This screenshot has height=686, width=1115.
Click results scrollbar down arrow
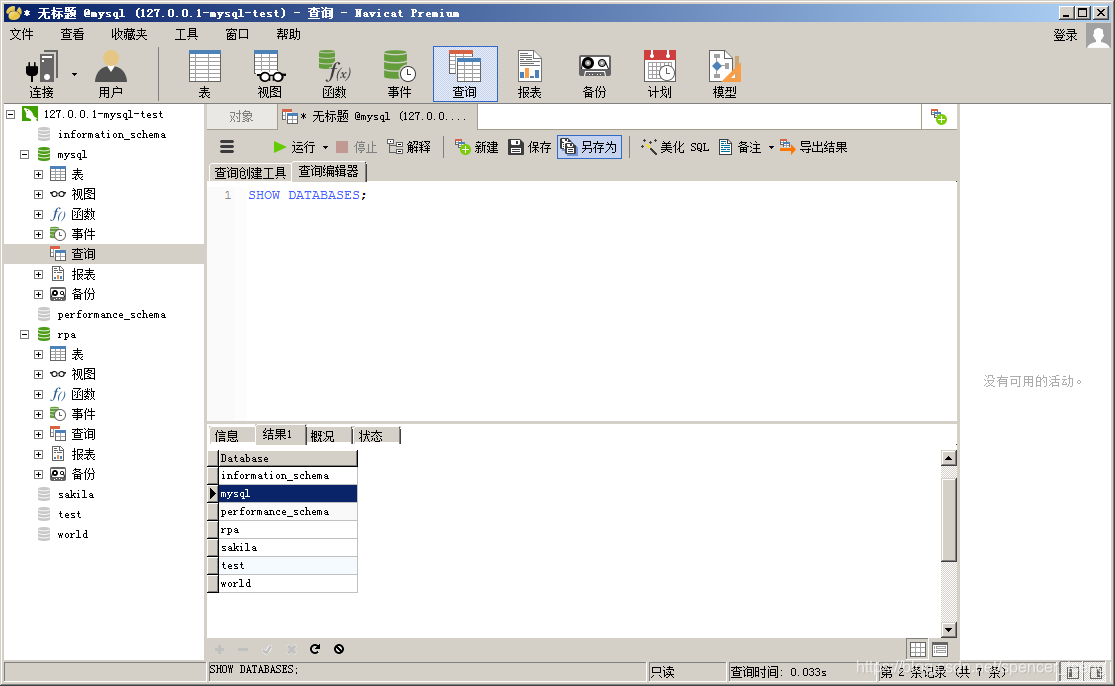point(949,629)
